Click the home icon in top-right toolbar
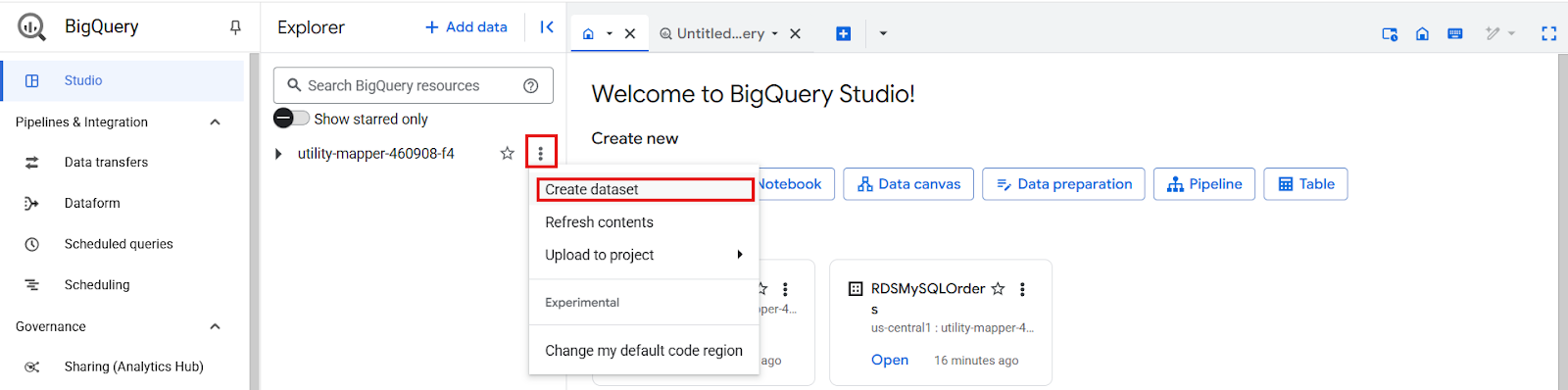The height and width of the screenshot is (390, 1568). tap(1422, 33)
